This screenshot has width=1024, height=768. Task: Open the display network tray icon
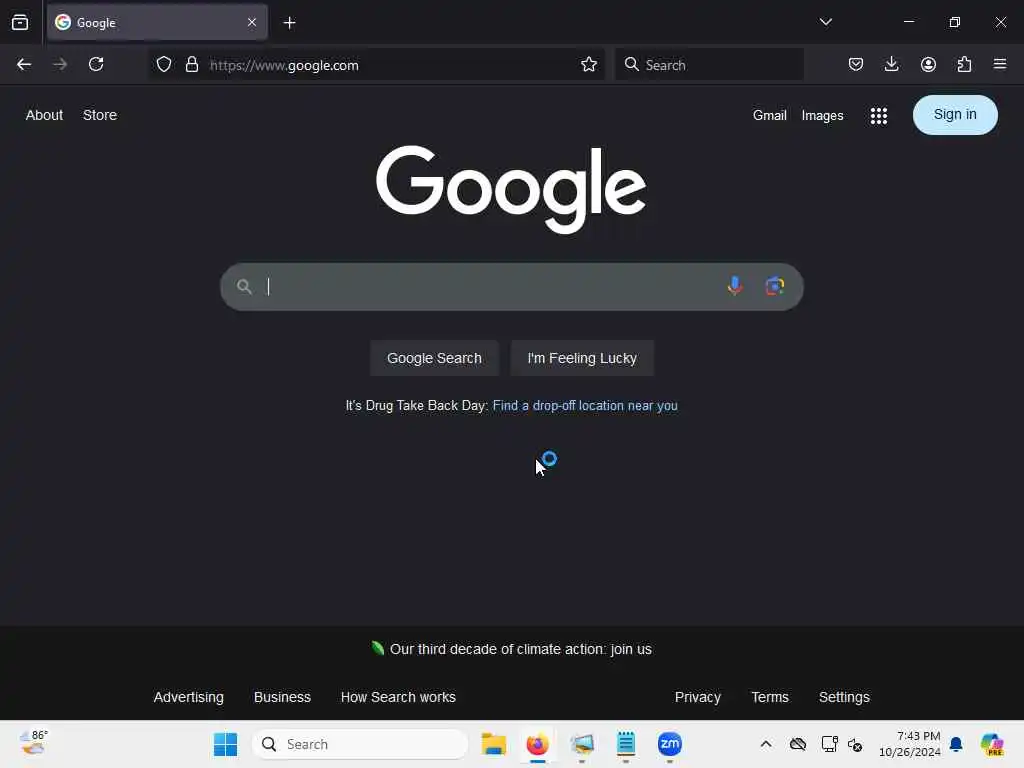[x=829, y=744]
